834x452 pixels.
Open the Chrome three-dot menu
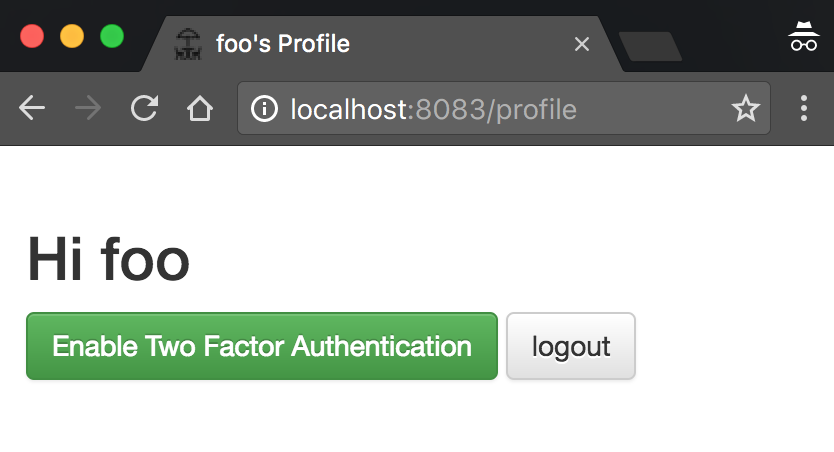804,109
